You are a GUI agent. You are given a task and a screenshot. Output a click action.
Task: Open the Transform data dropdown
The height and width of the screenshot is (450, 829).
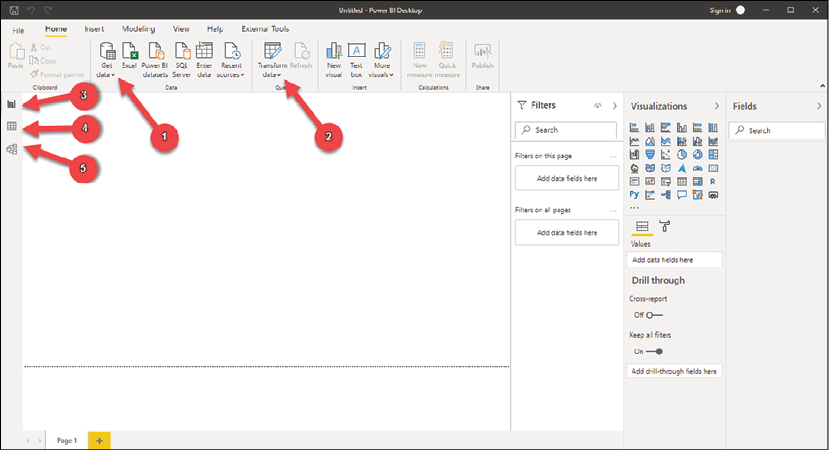pyautogui.click(x=272, y=61)
